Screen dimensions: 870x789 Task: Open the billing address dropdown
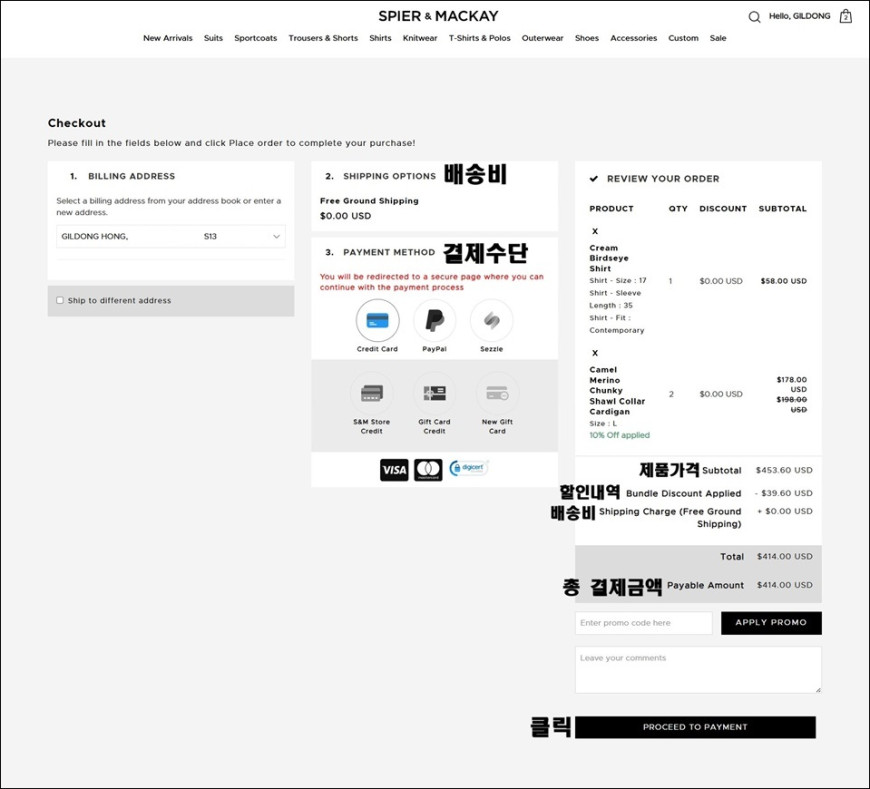171,236
